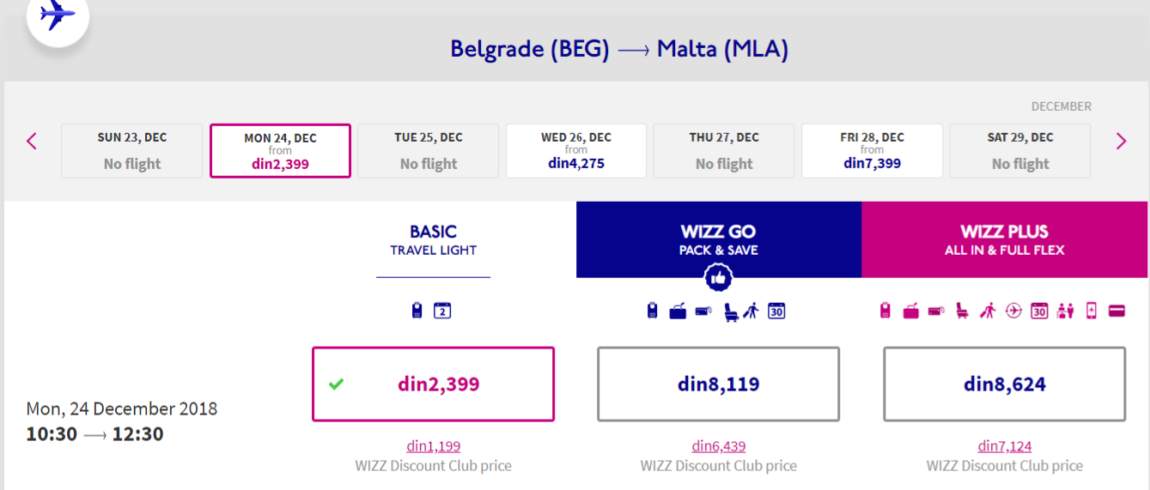Show later dates with right arrow
The image size is (1150, 490).
click(x=1121, y=141)
